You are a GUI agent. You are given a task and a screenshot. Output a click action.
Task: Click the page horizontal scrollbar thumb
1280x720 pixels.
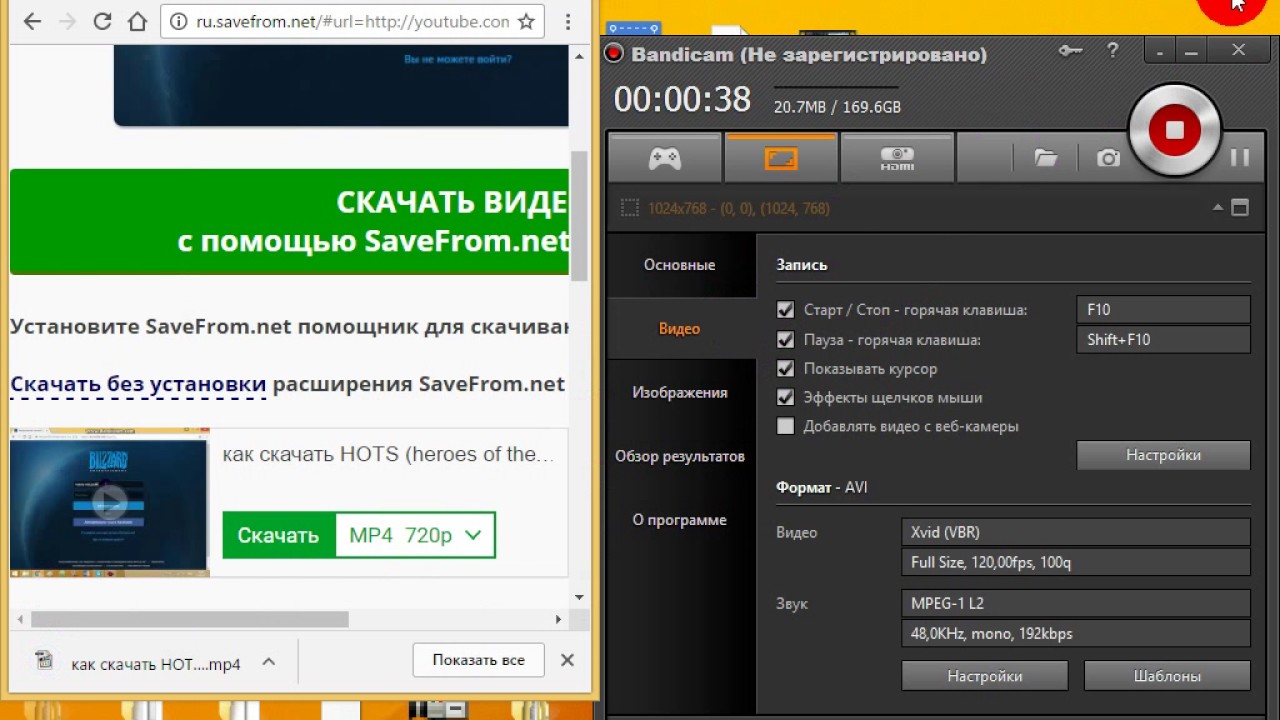pyautogui.click(x=189, y=619)
